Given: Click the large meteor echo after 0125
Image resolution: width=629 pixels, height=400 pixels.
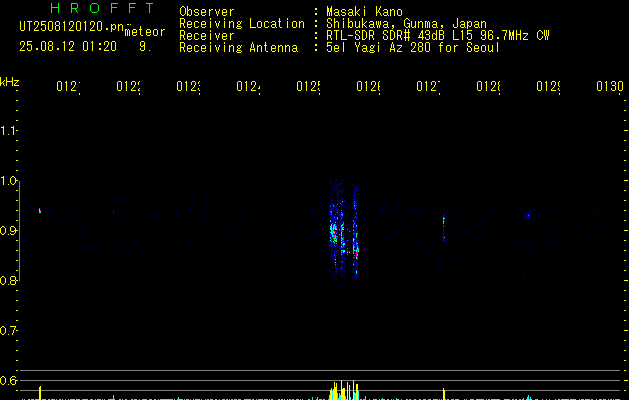Looking at the screenshot, I should pos(344,233).
